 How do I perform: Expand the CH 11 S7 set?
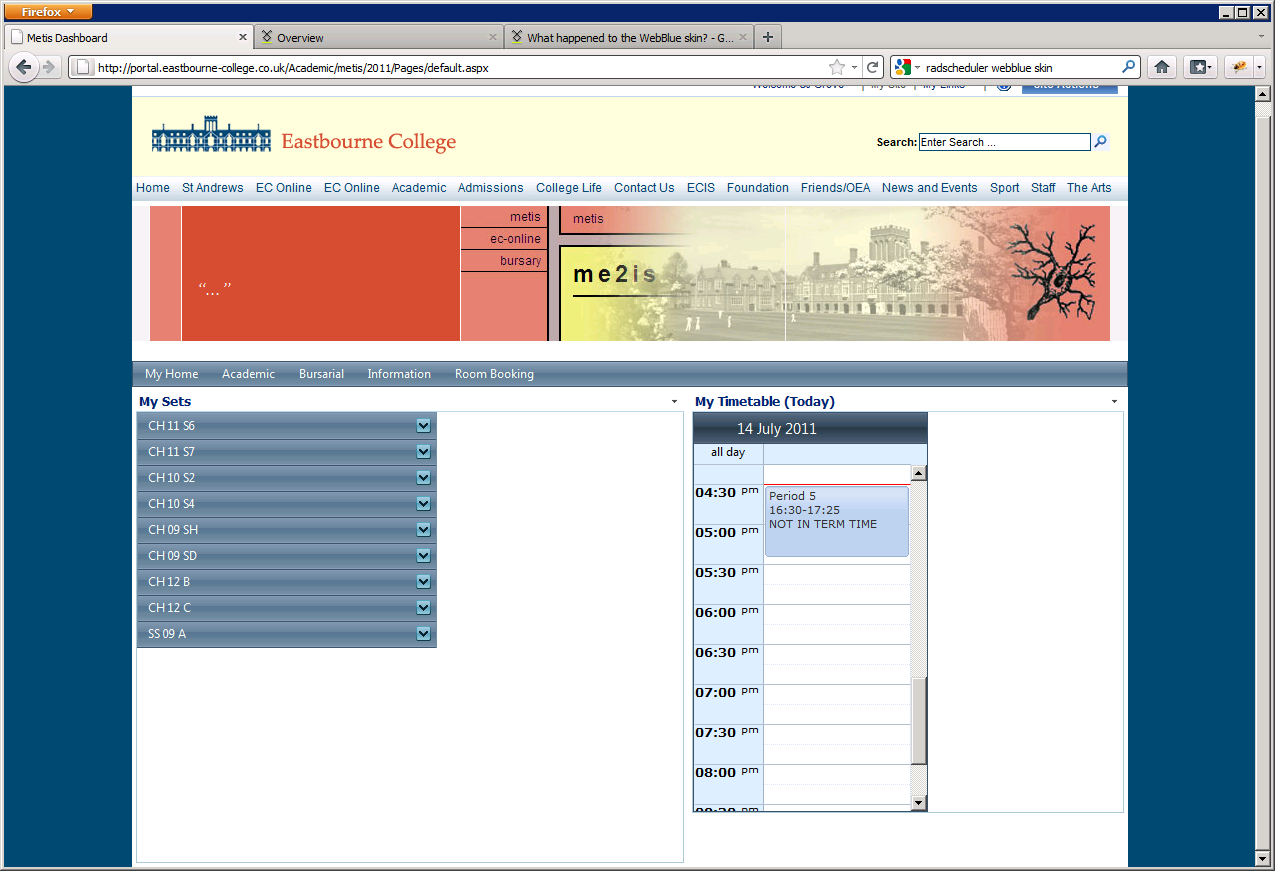pyautogui.click(x=424, y=452)
